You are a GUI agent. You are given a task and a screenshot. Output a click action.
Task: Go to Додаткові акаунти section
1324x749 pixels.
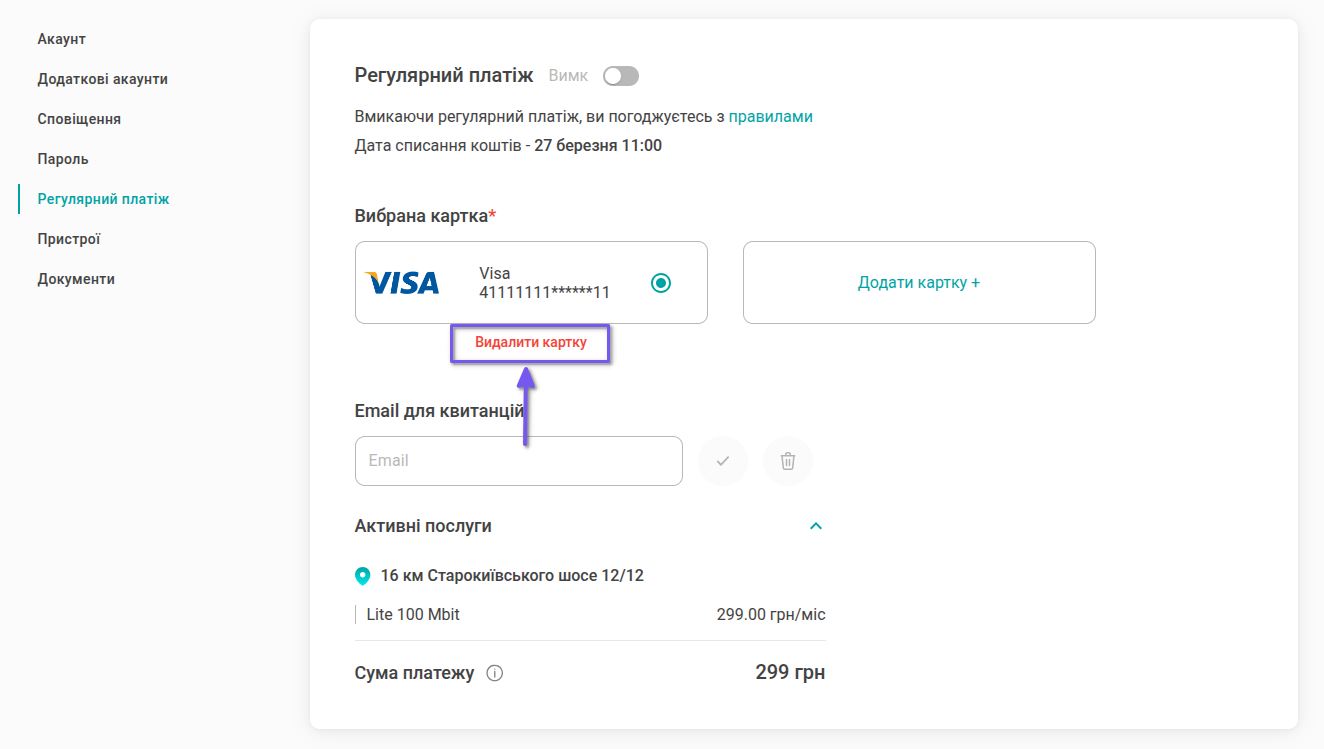click(x=103, y=79)
